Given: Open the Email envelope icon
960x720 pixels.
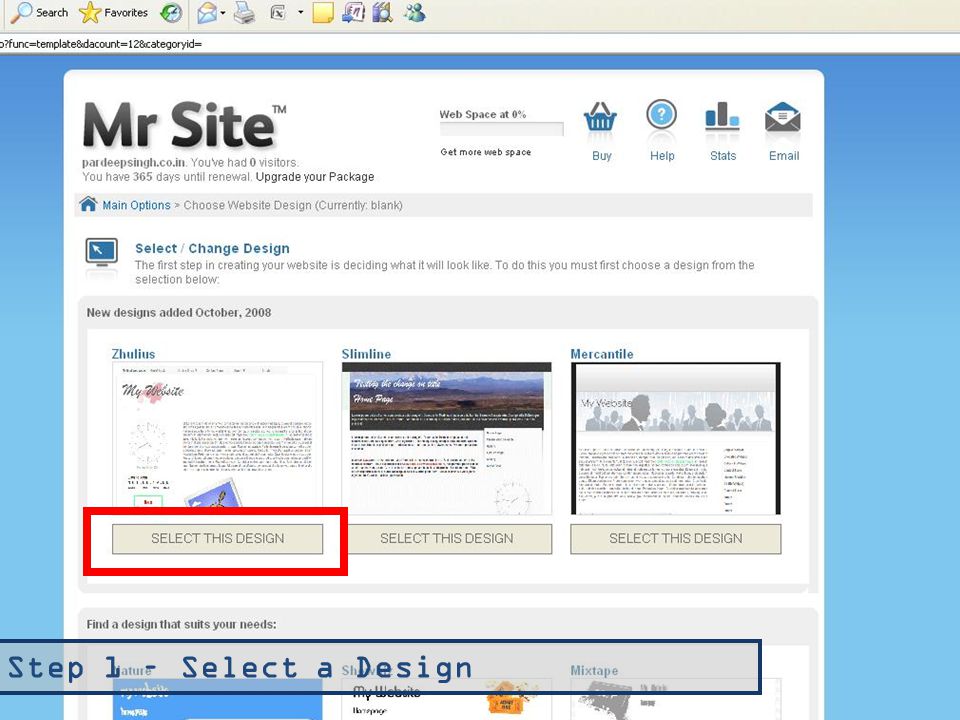Looking at the screenshot, I should click(x=782, y=117).
